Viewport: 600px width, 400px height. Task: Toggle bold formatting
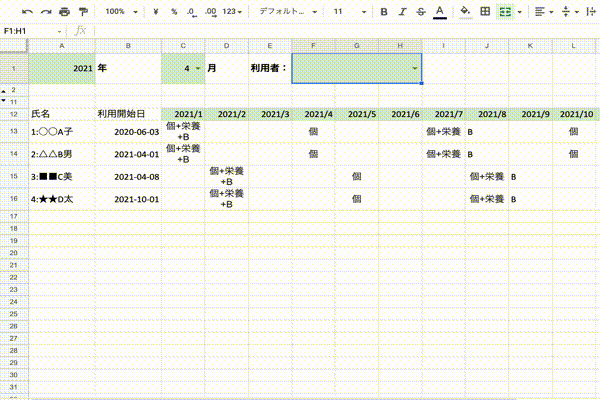[384, 11]
